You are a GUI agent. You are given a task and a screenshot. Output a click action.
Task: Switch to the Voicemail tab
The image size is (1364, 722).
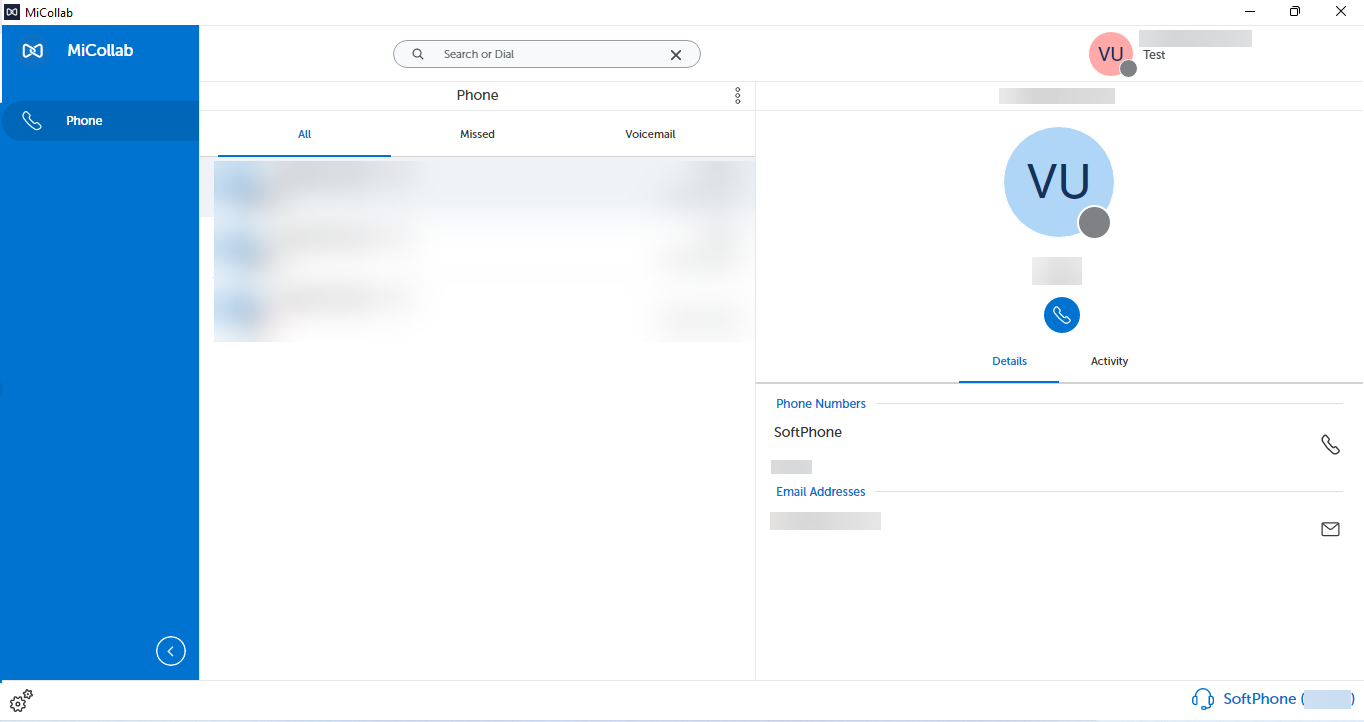pyautogui.click(x=650, y=134)
